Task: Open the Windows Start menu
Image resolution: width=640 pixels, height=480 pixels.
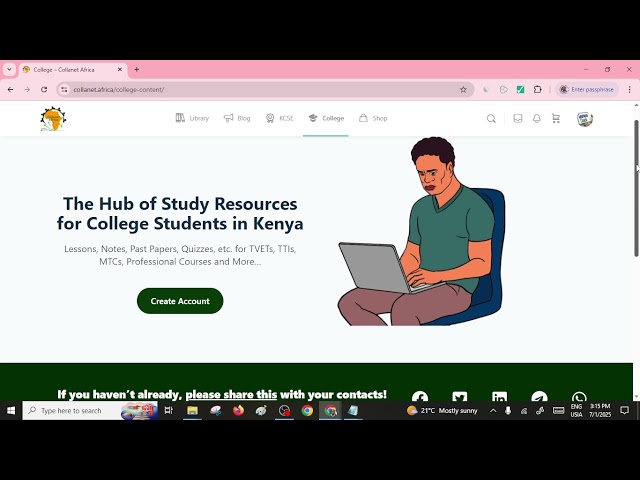Action: [x=11, y=411]
